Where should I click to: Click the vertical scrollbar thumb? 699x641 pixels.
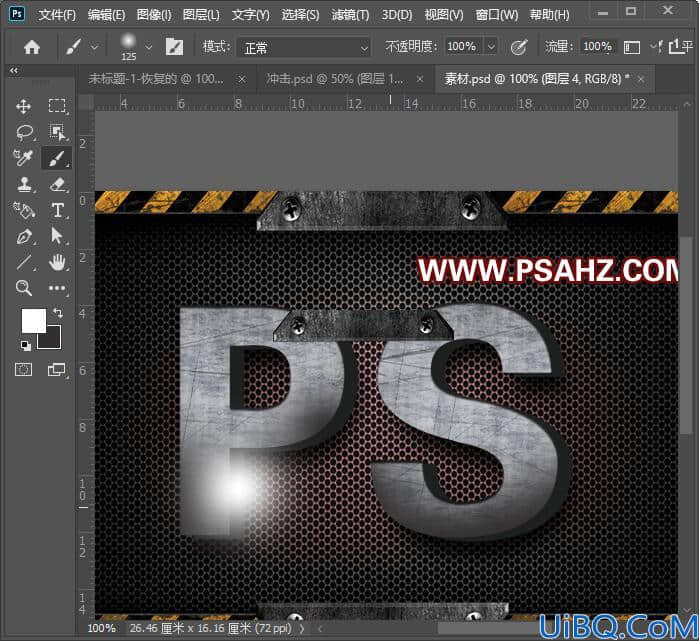[686, 334]
